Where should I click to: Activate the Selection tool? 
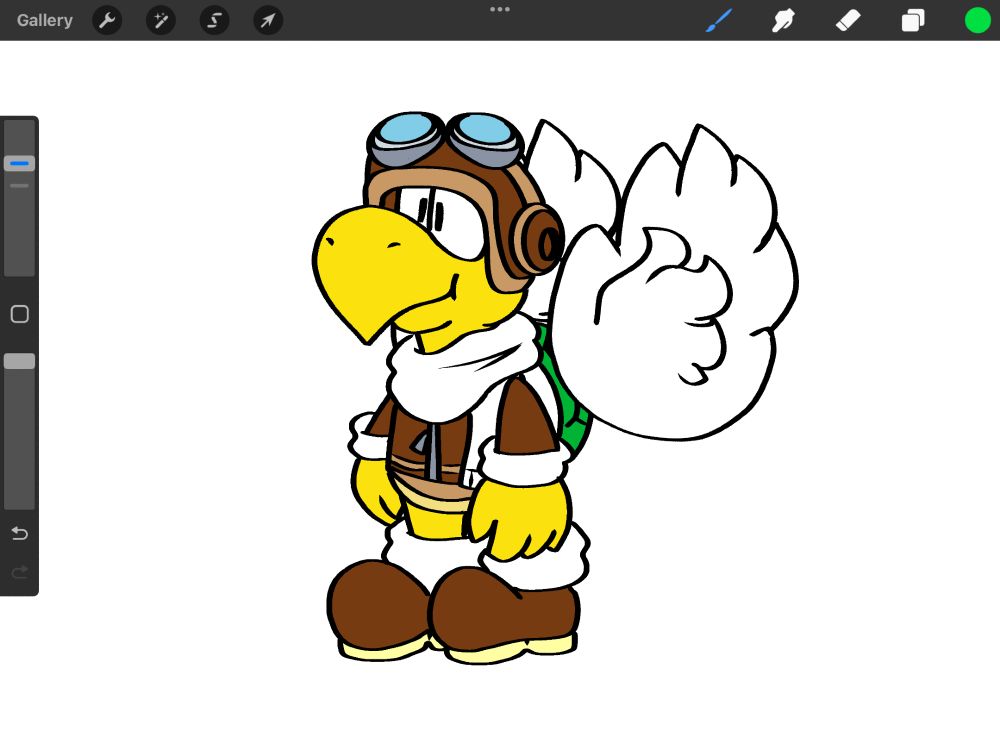pos(214,20)
